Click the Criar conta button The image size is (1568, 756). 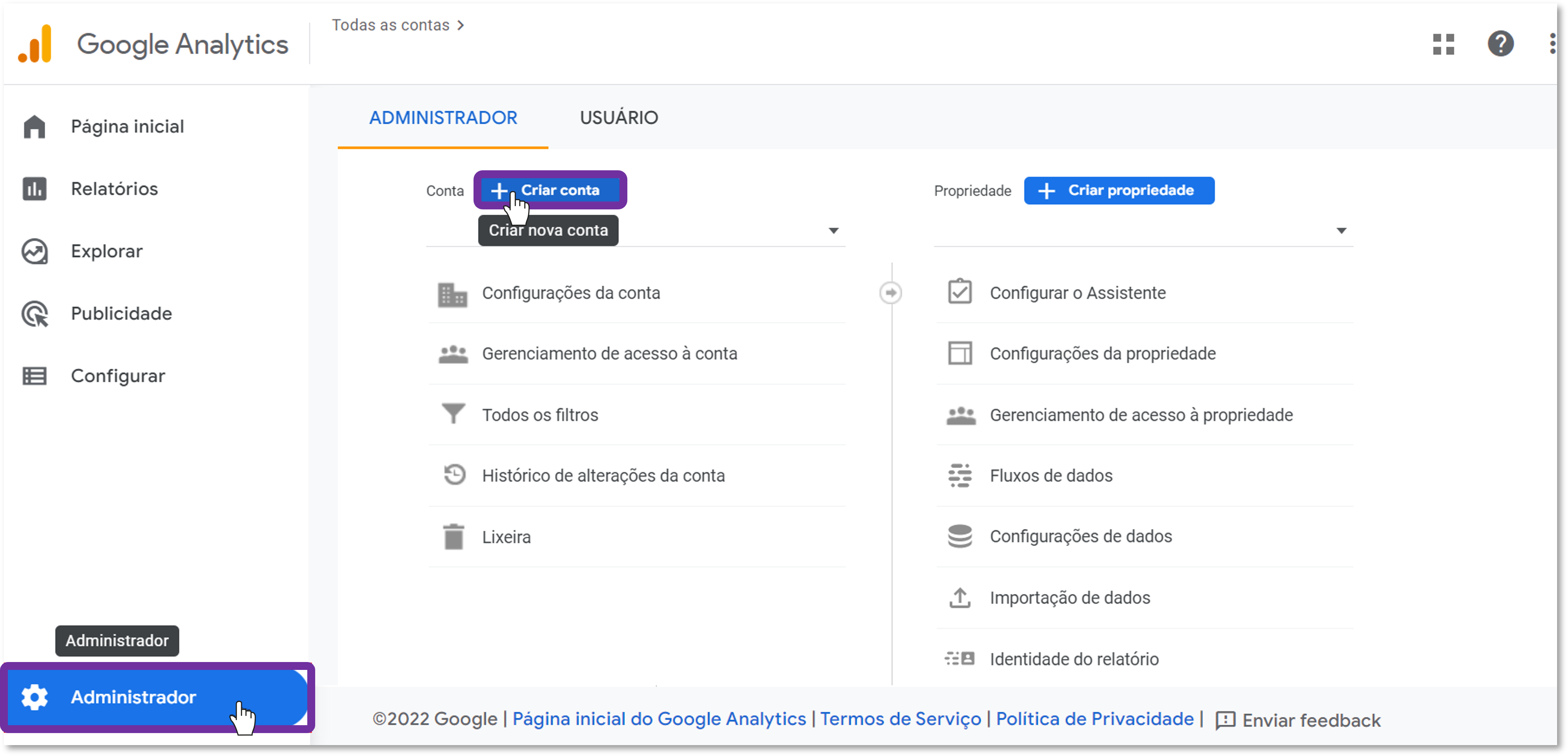pos(549,190)
